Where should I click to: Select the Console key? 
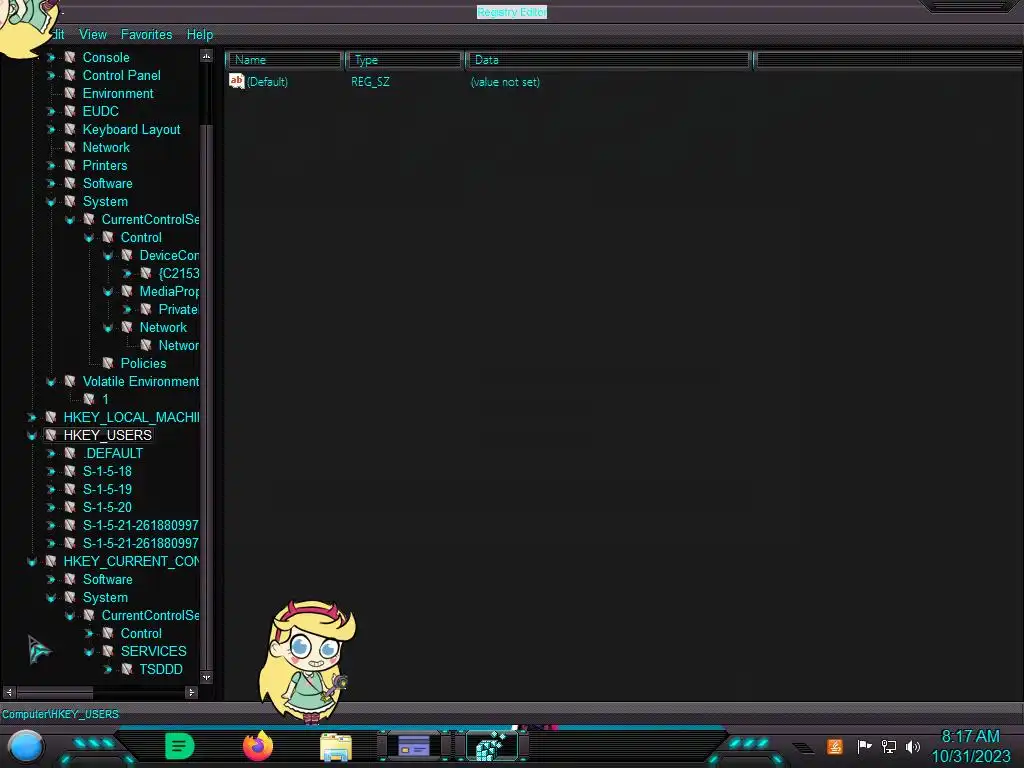[x=106, y=57]
